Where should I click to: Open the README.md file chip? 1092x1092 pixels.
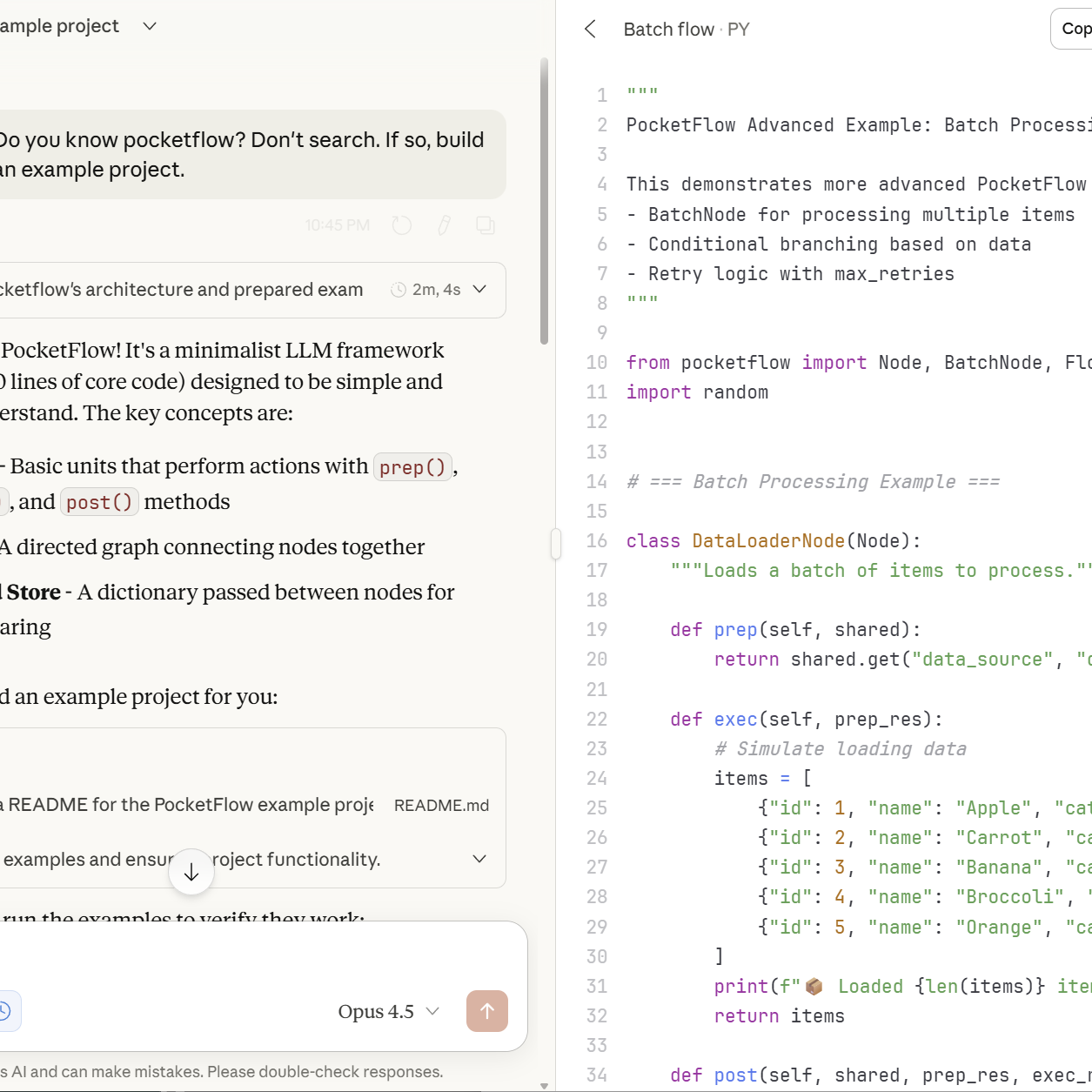[x=441, y=806]
